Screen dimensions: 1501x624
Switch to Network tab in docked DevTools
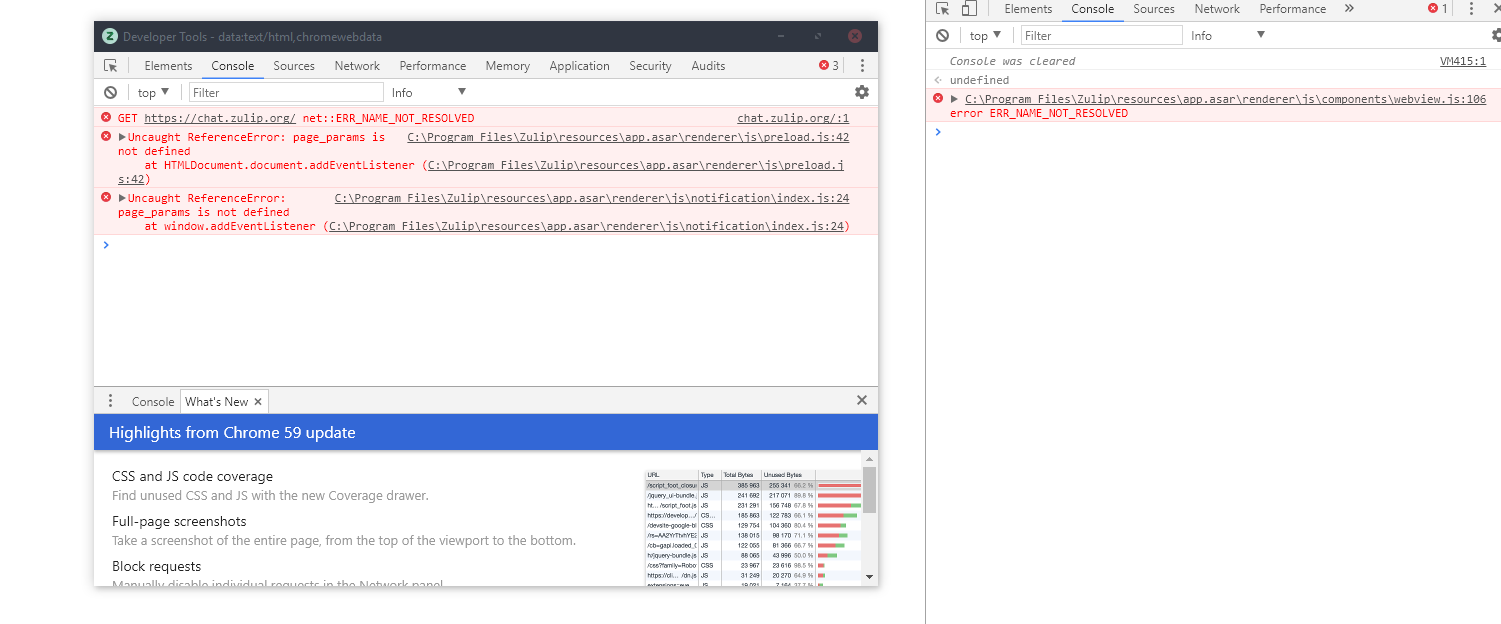(1217, 9)
